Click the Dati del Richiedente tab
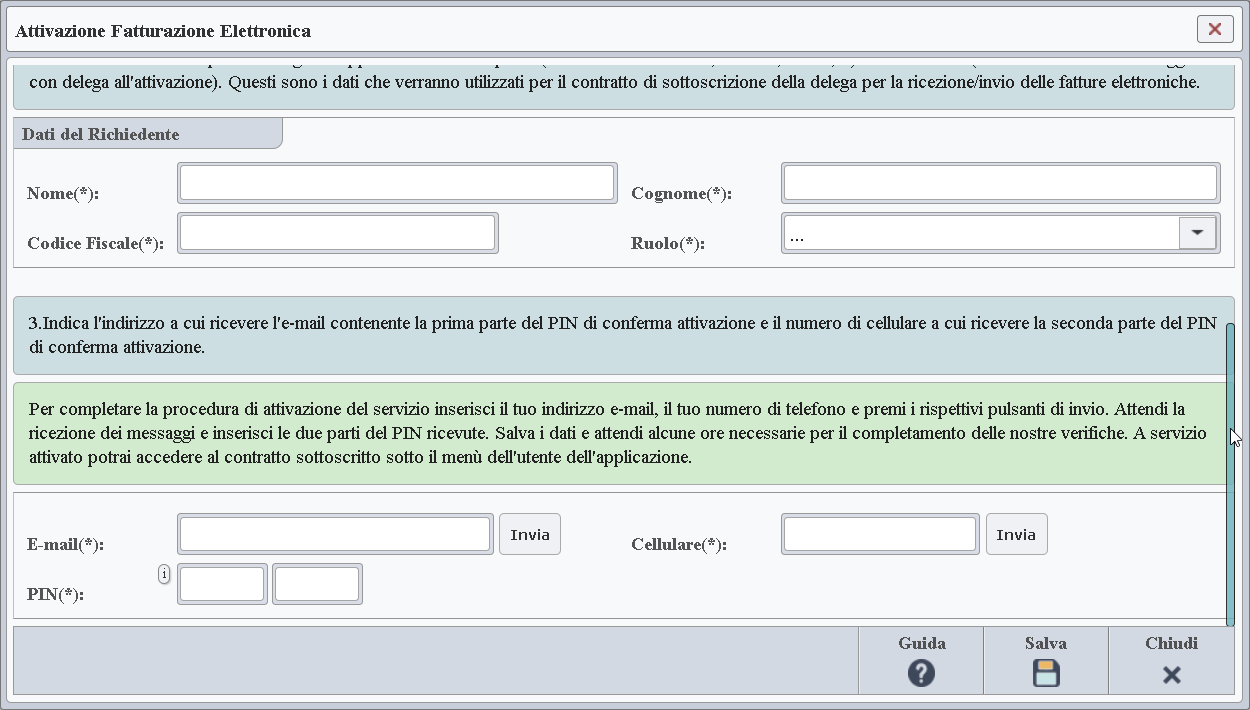Screen dimensions: 1250x710 coord(102,133)
